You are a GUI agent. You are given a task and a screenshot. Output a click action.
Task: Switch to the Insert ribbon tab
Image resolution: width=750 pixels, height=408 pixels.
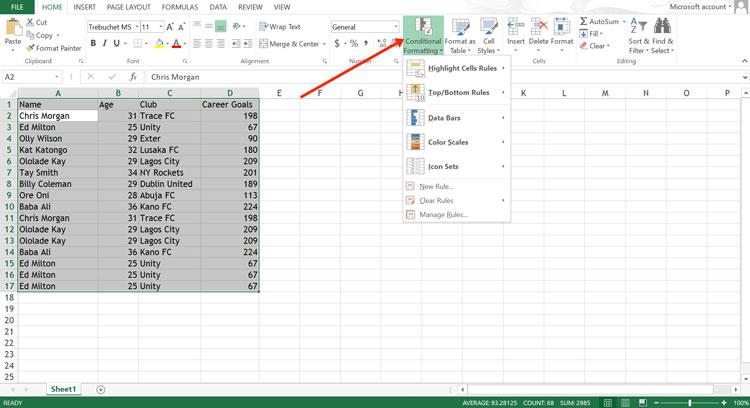[84, 7]
